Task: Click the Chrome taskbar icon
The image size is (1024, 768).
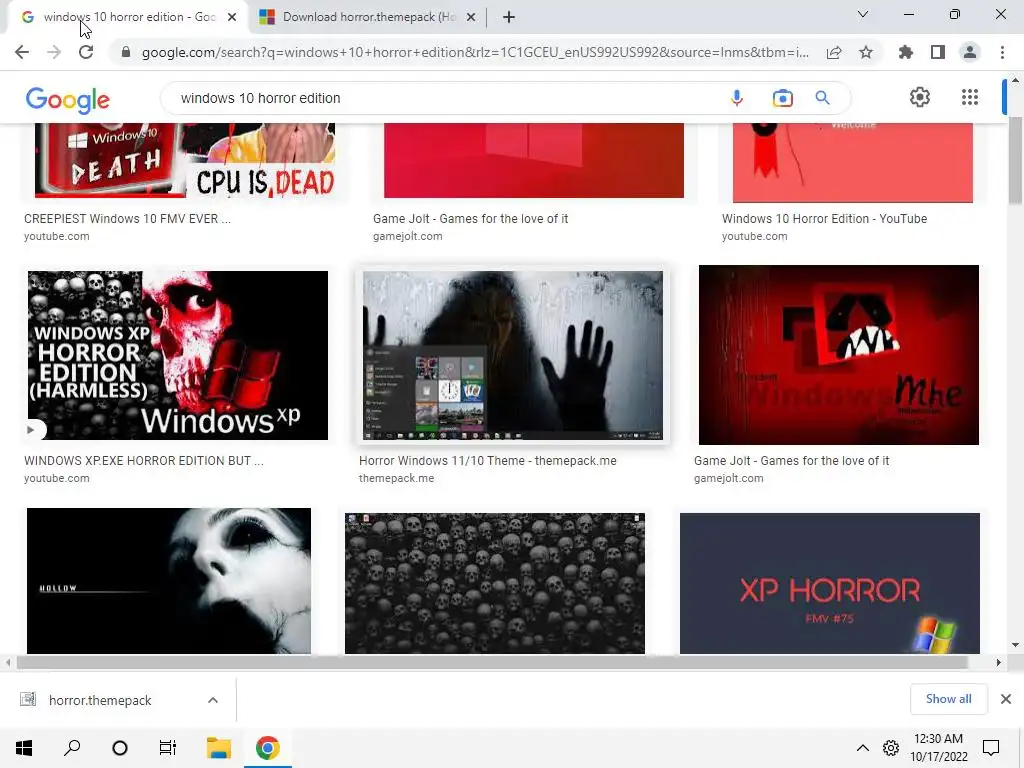Action: (267, 748)
